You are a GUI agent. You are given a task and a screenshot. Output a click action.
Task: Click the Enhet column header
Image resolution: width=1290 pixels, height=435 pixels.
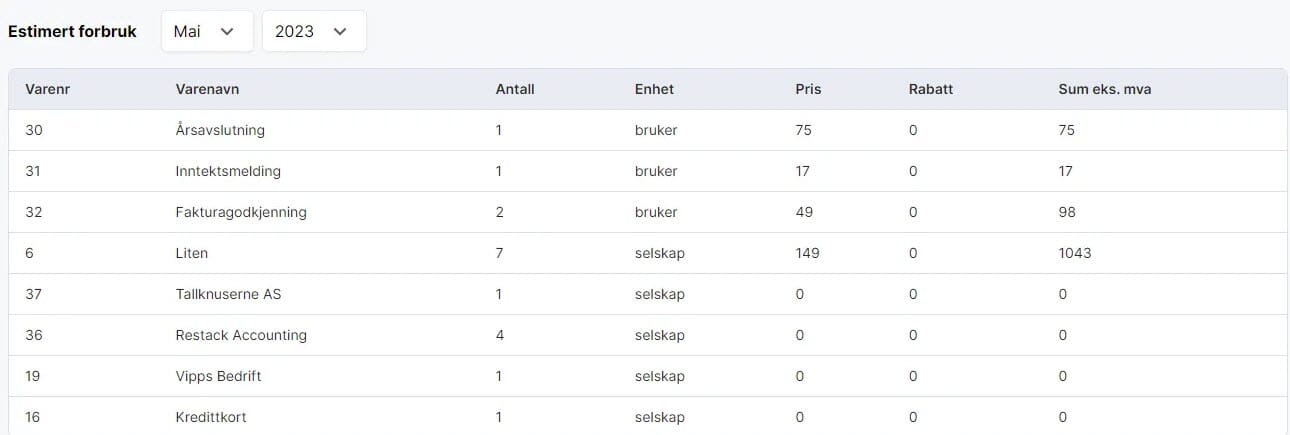click(654, 89)
